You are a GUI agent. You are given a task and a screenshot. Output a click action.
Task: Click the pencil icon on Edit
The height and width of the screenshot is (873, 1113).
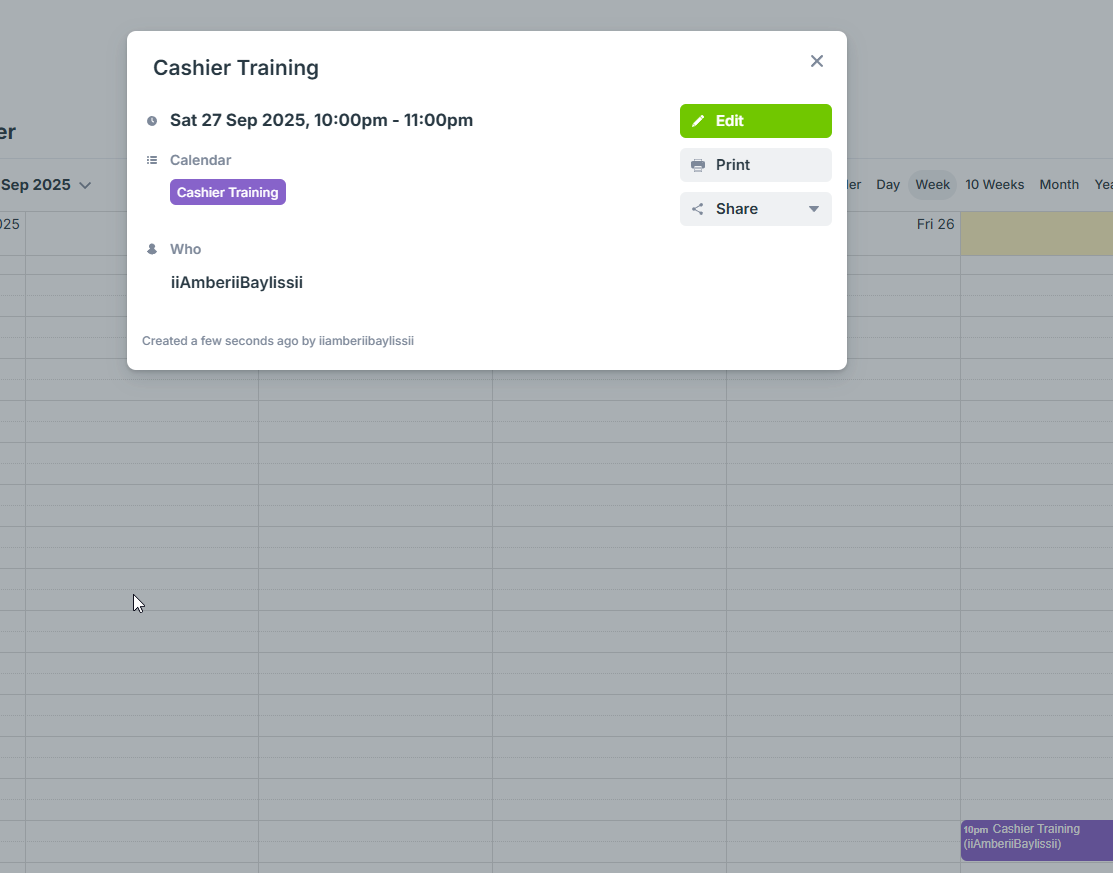[x=698, y=121]
